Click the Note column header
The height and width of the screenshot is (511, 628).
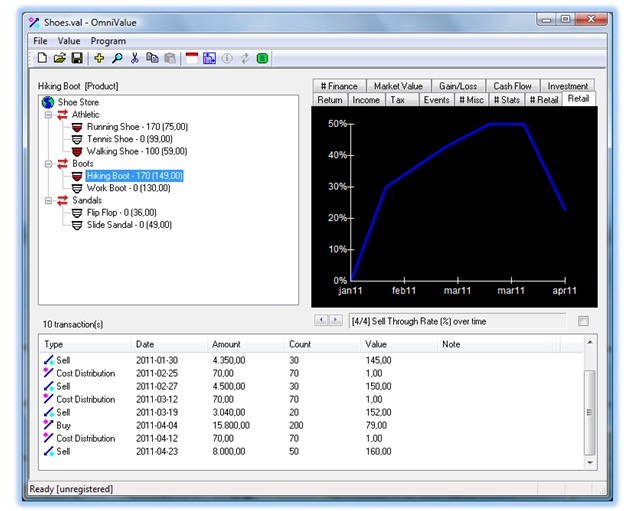tap(495, 344)
